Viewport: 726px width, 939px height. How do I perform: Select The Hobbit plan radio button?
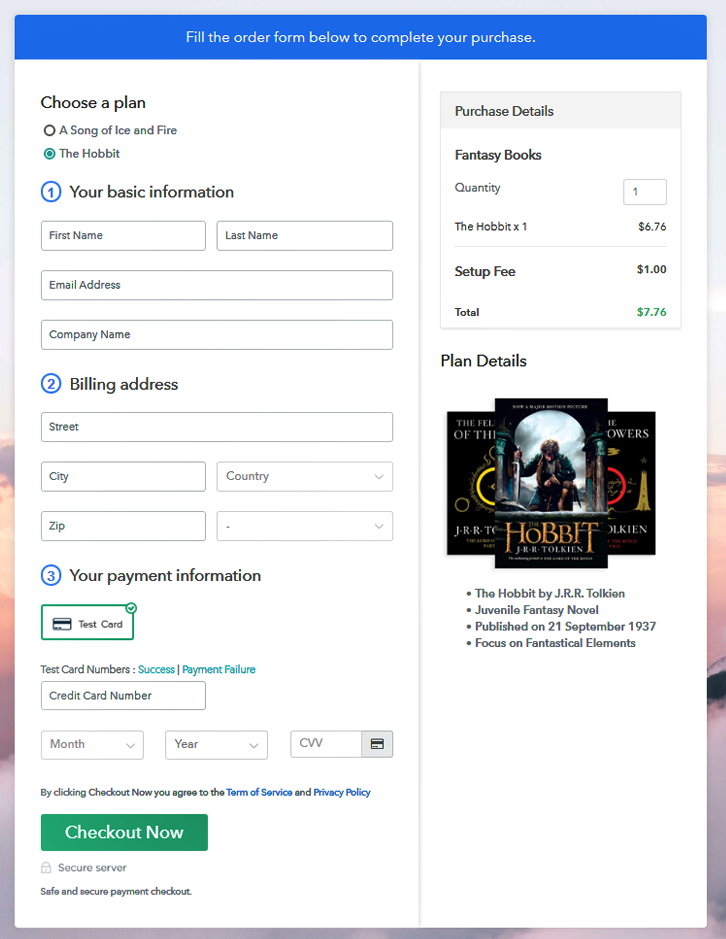[50, 154]
